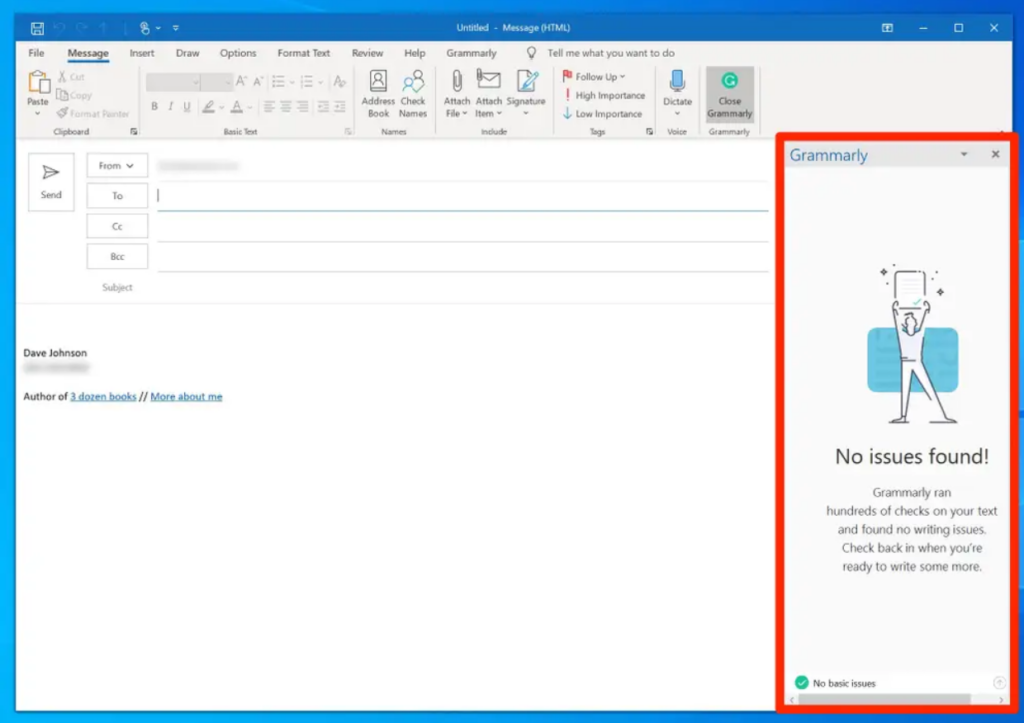This screenshot has width=1024, height=723.
Task: Open the Tags group dialog launcher
Action: (x=649, y=132)
